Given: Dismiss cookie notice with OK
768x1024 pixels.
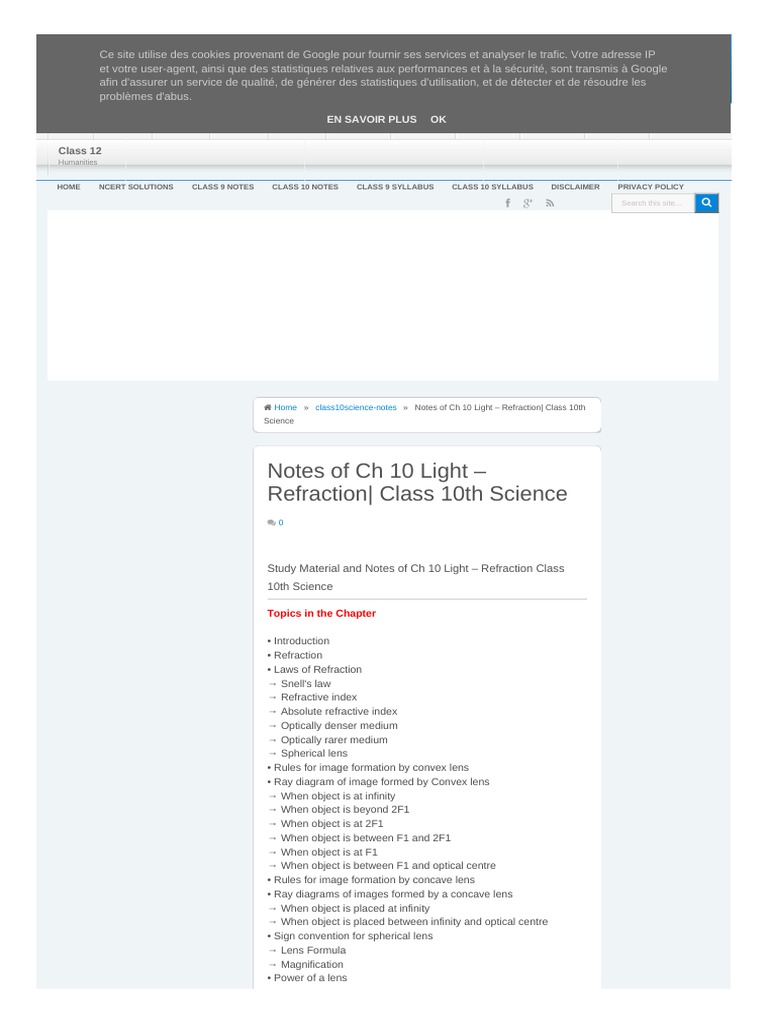Looking at the screenshot, I should (438, 119).
